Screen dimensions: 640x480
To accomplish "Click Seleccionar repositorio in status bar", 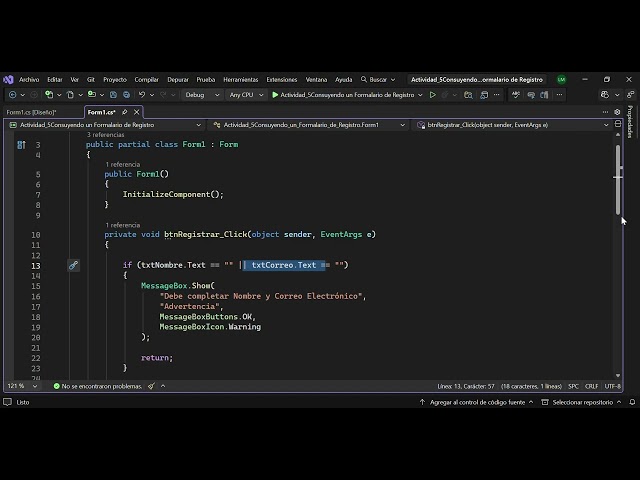I will tap(582, 402).
